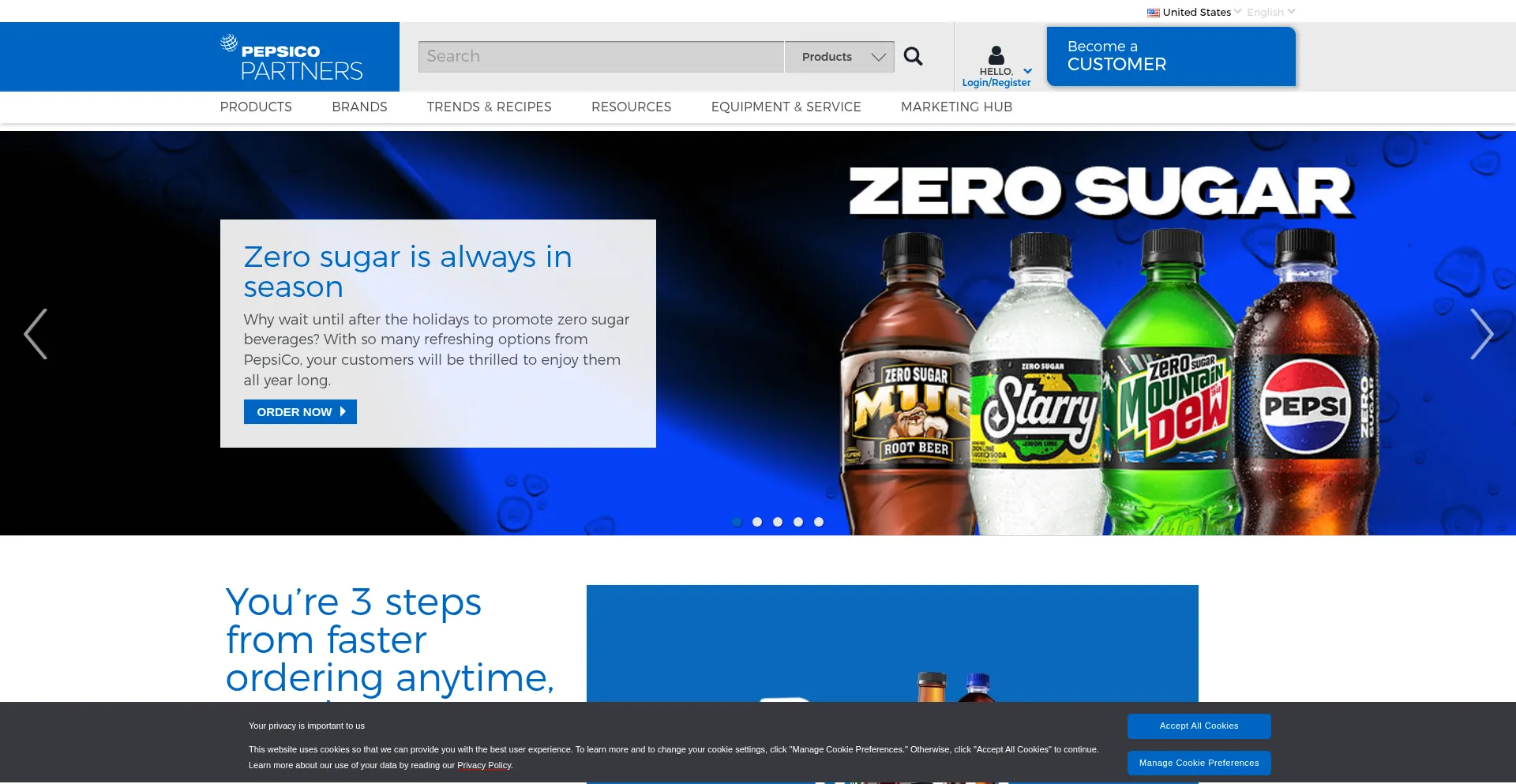Show previous carousel slide arrow

pyautogui.click(x=36, y=334)
